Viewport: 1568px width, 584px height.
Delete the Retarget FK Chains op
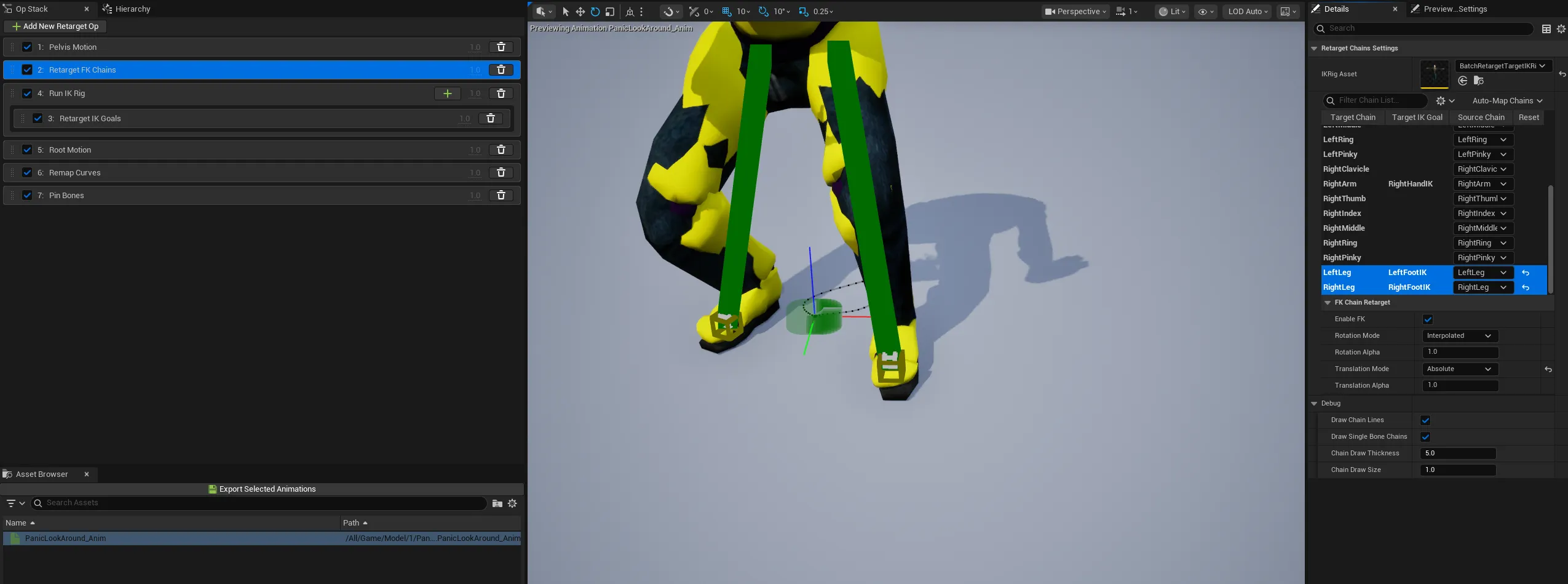[x=501, y=70]
